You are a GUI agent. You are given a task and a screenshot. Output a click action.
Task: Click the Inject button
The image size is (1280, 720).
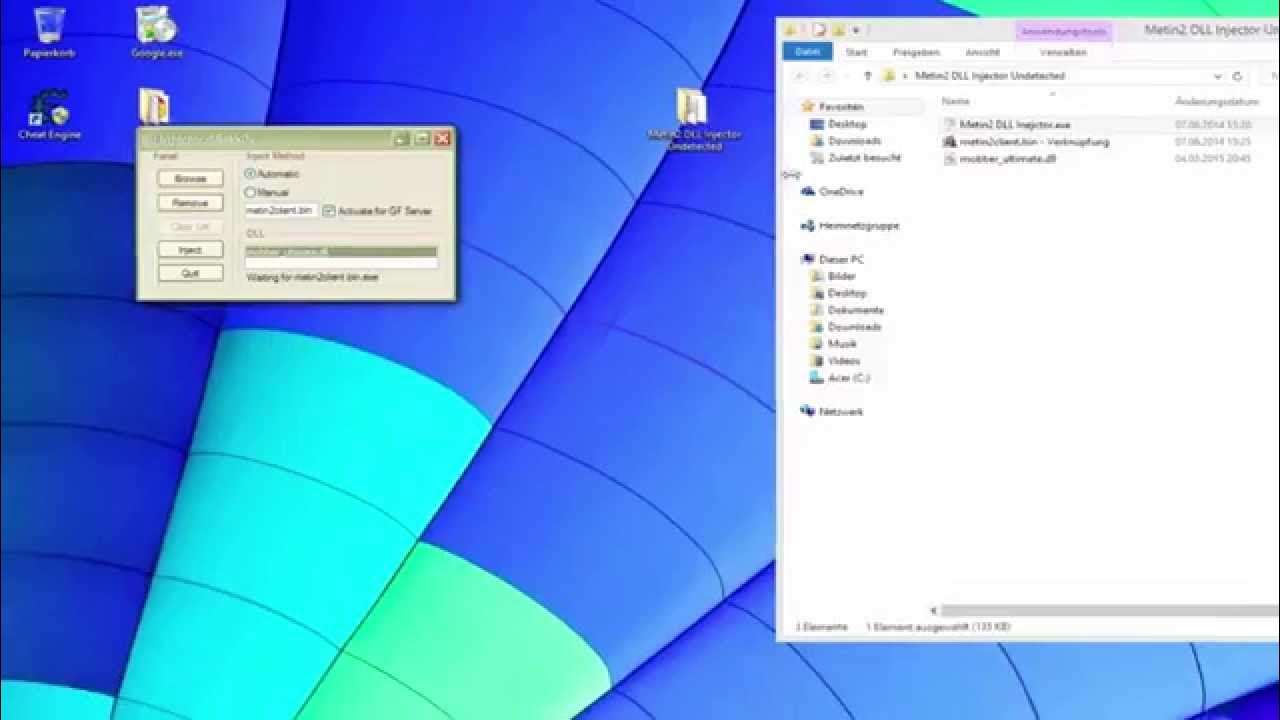click(x=190, y=250)
